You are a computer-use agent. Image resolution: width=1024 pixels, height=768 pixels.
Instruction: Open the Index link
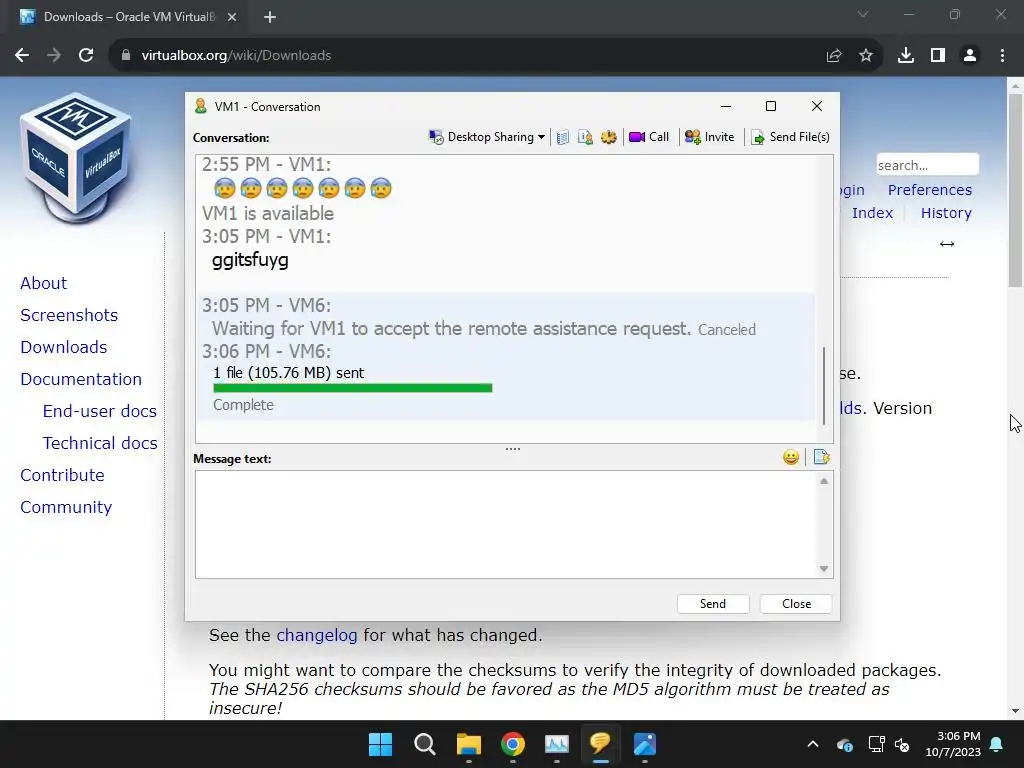point(872,213)
